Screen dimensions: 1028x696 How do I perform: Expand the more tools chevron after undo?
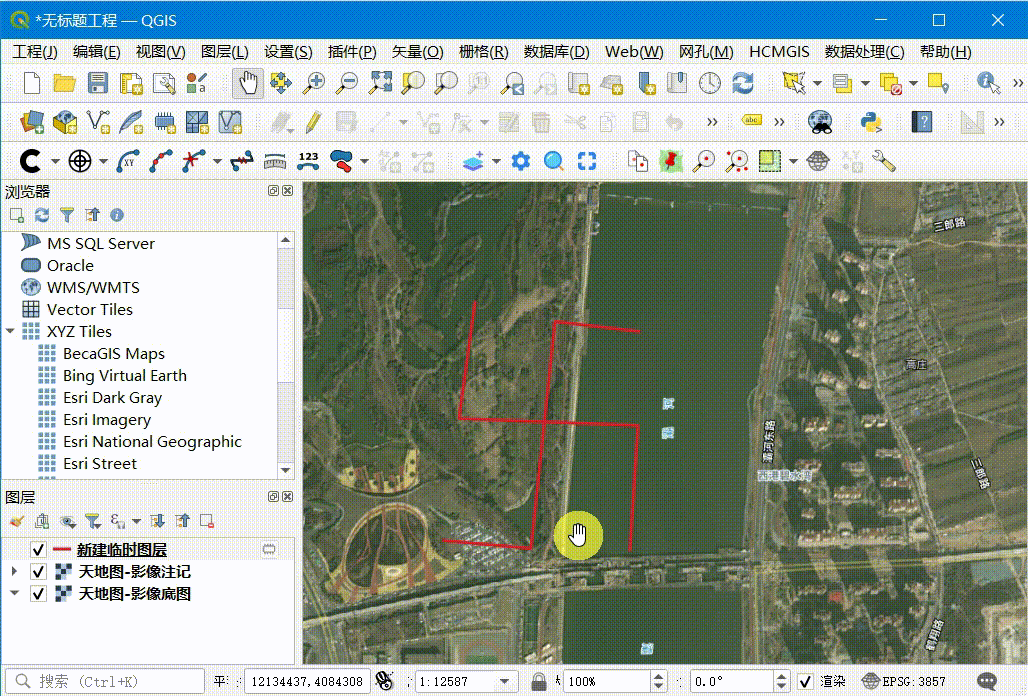[712, 122]
